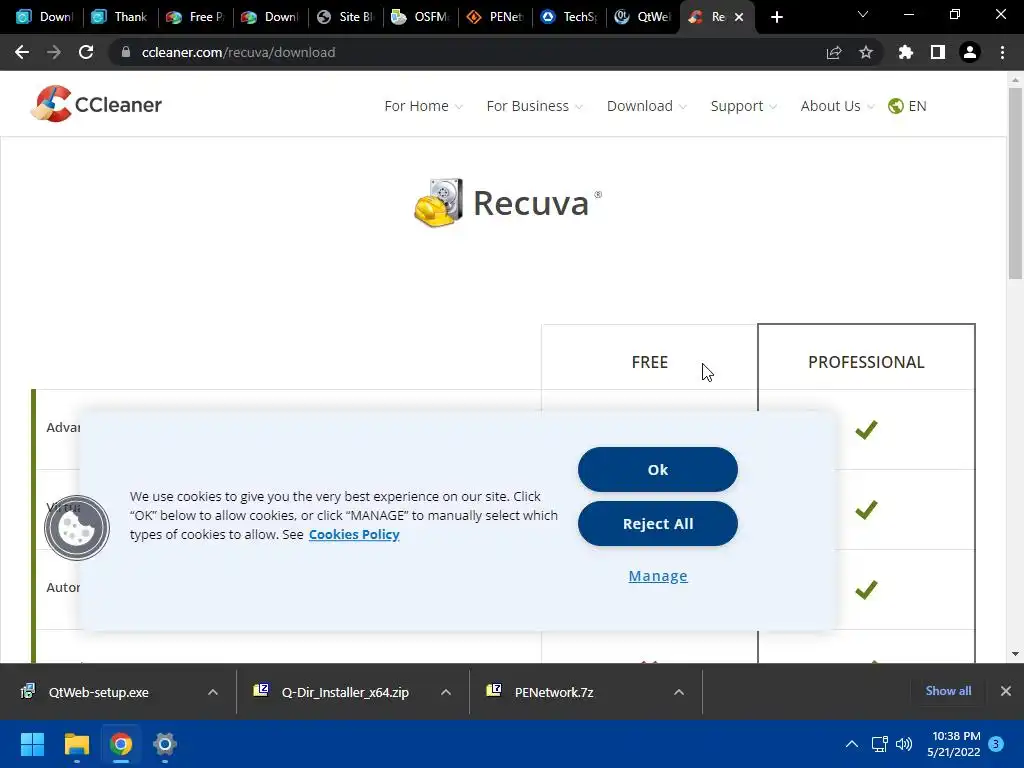1024x768 pixels.
Task: Close the downloads bar
Action: click(1006, 691)
